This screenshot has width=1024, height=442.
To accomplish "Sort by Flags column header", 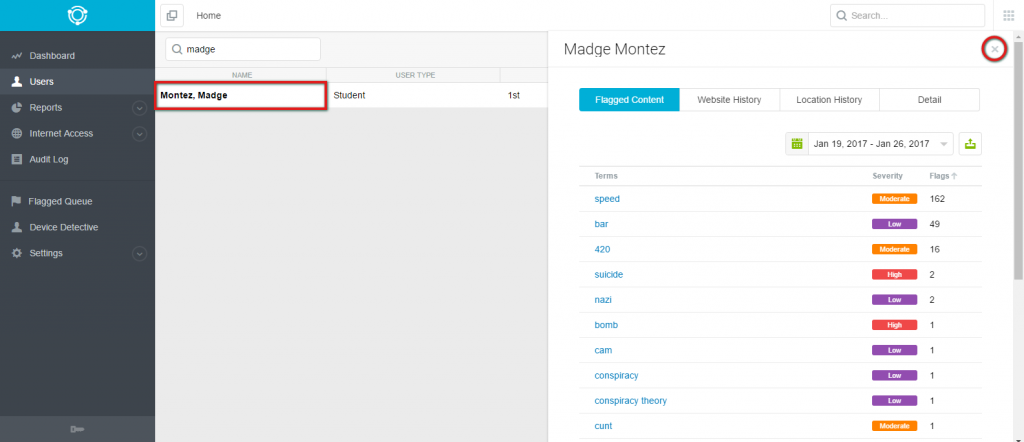I will point(943,176).
